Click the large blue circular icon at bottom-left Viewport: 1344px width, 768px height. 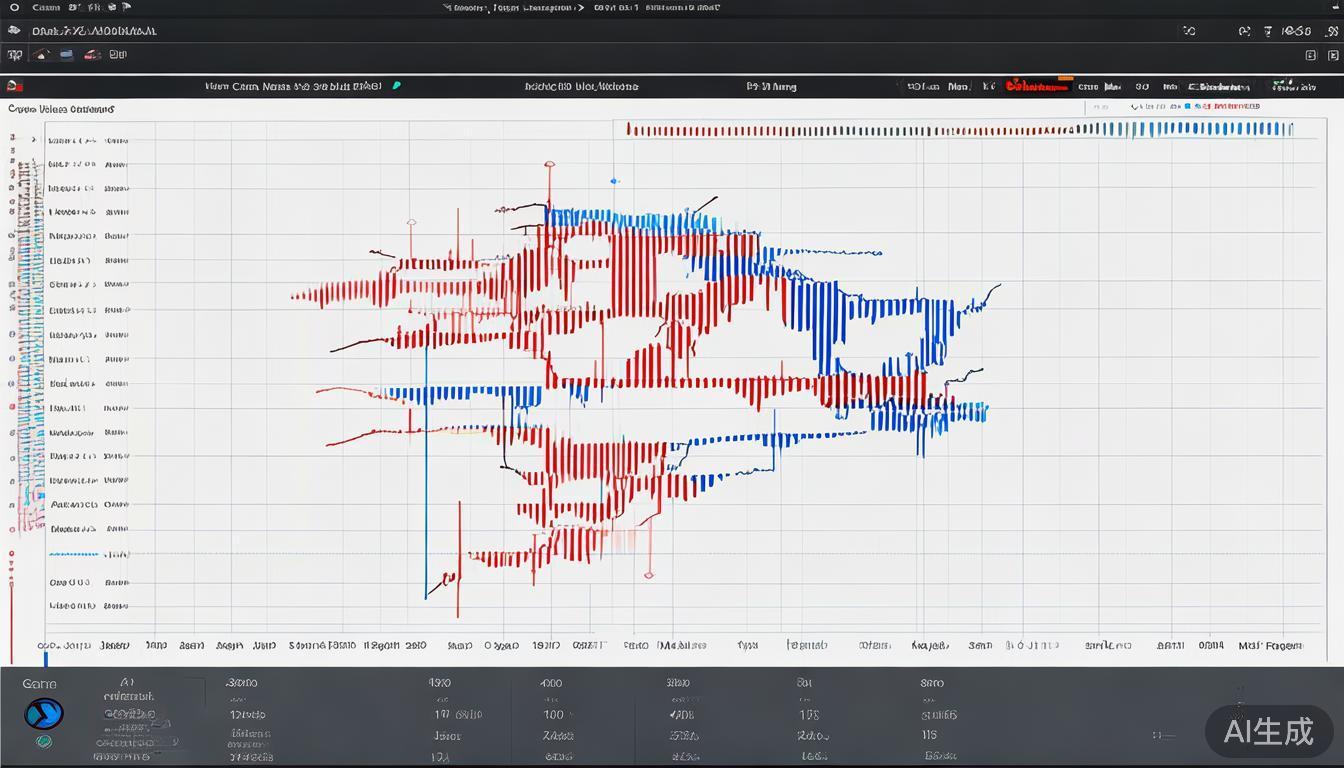coord(43,714)
